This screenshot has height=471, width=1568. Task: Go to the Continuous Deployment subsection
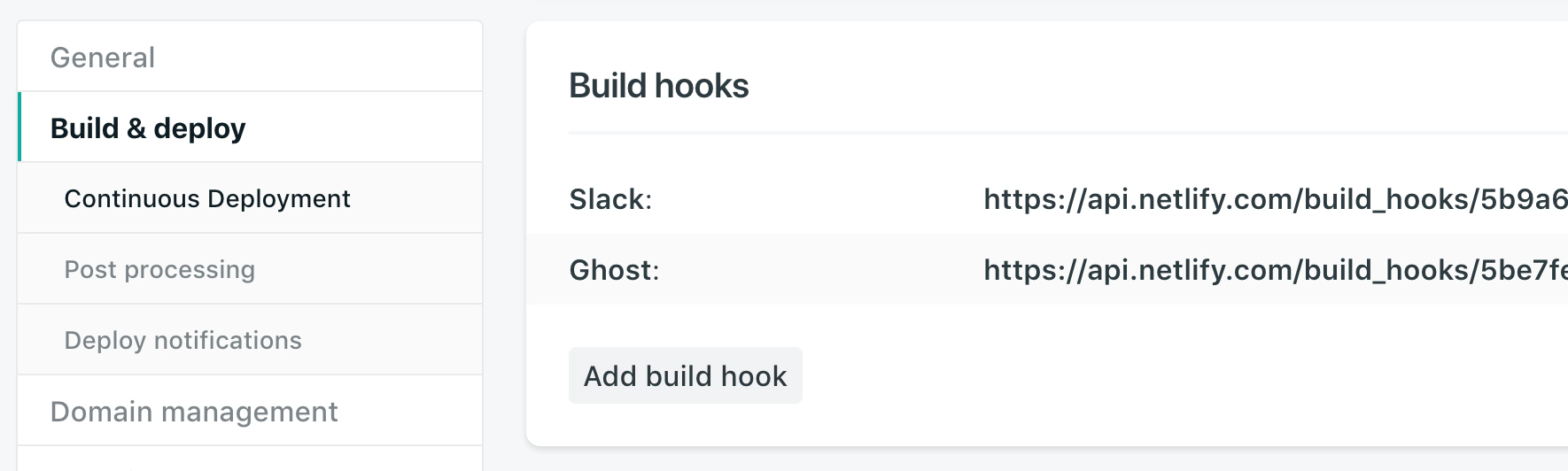pos(207,199)
